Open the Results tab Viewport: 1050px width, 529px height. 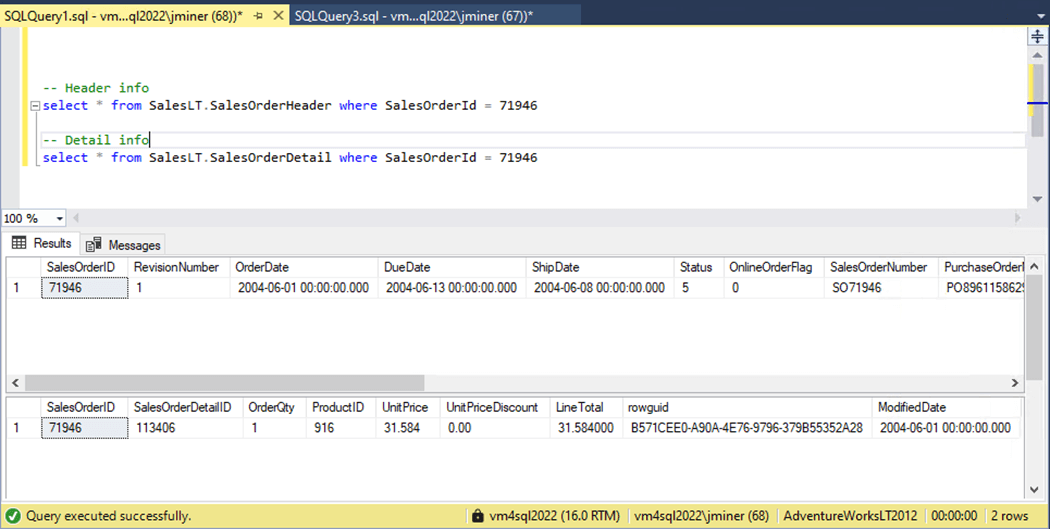pos(42,244)
